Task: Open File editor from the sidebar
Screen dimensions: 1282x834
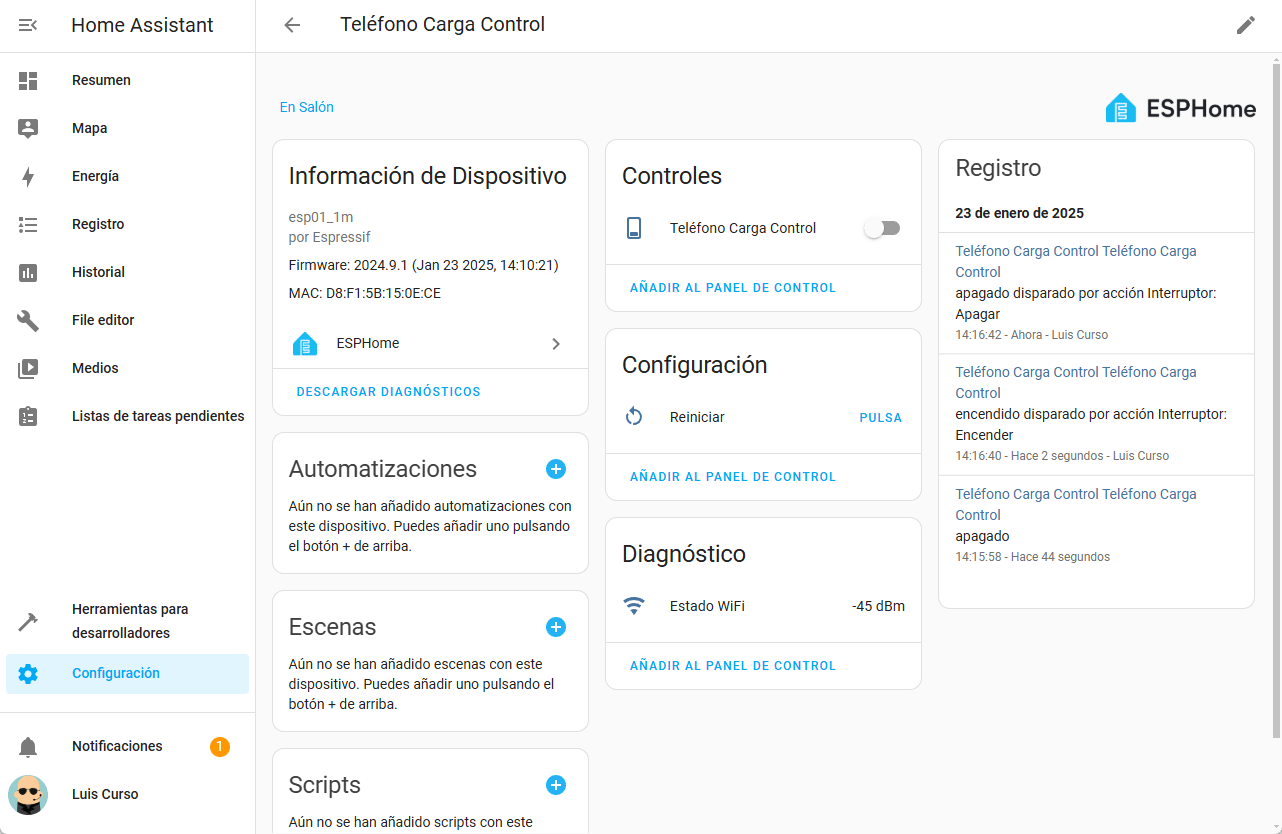Action: pos(103,320)
